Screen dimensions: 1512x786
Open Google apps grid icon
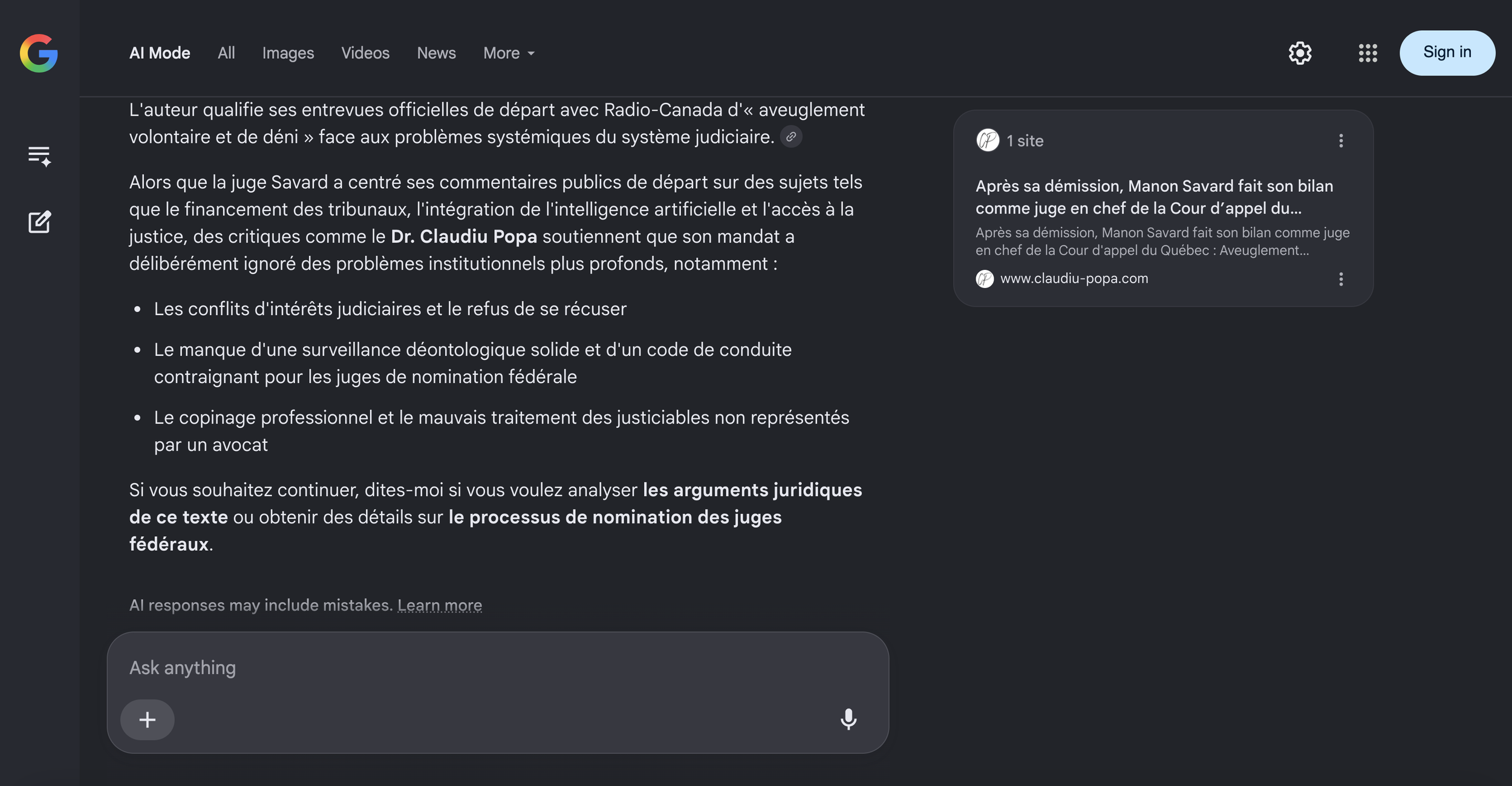[x=1367, y=53]
